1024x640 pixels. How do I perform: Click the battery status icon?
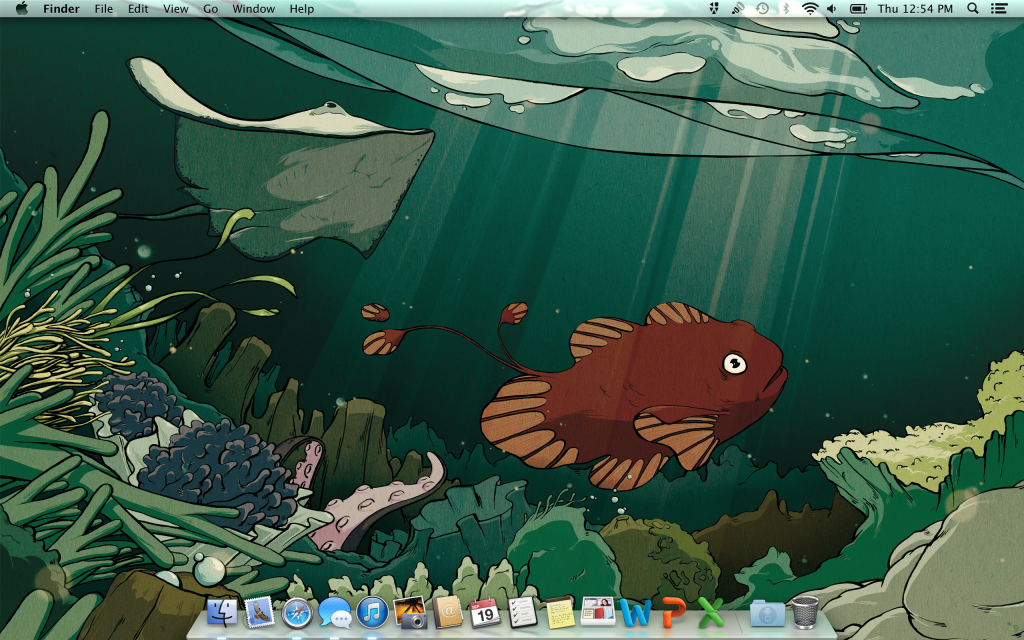(858, 8)
